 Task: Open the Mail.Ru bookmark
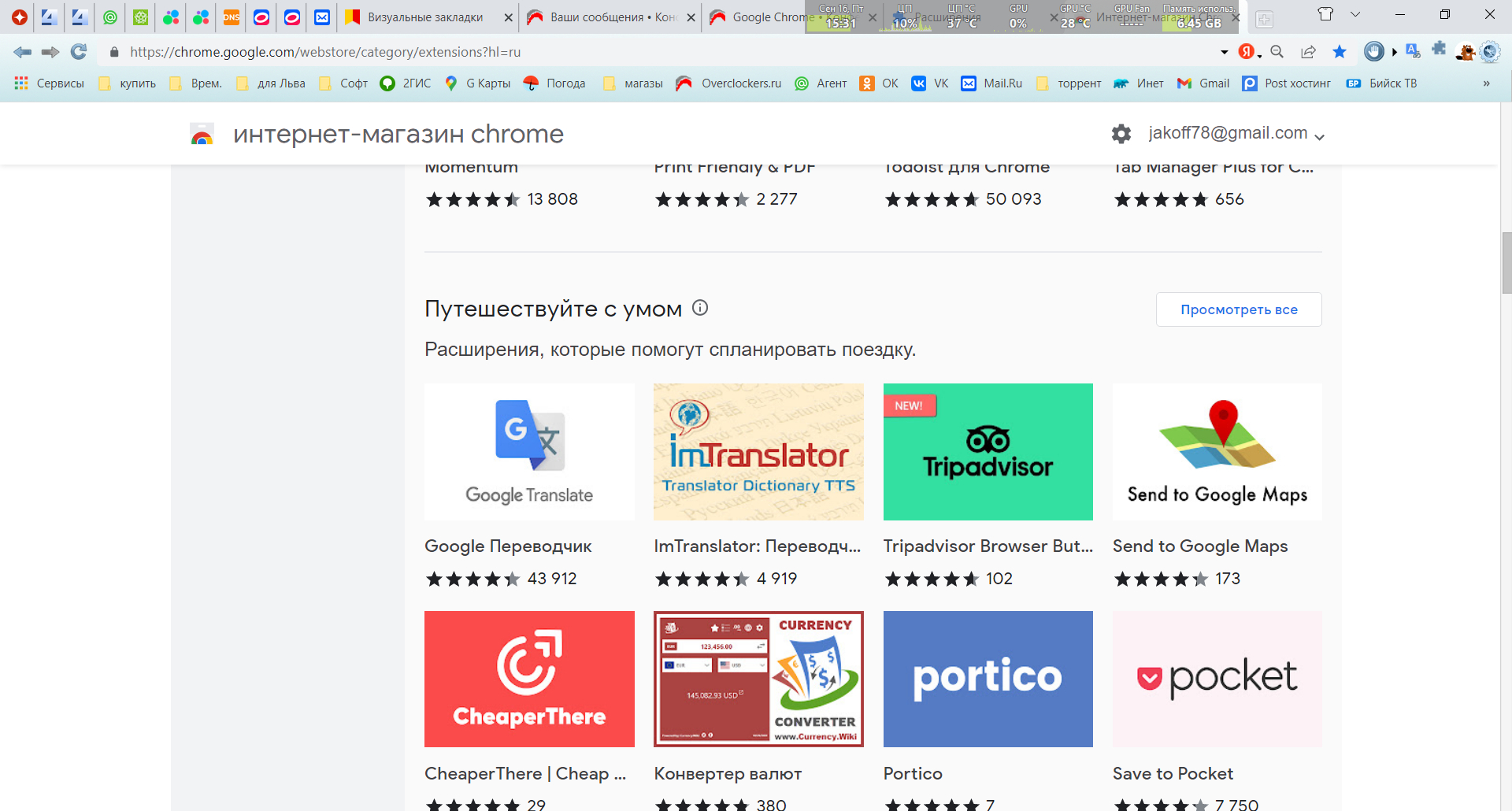(992, 83)
